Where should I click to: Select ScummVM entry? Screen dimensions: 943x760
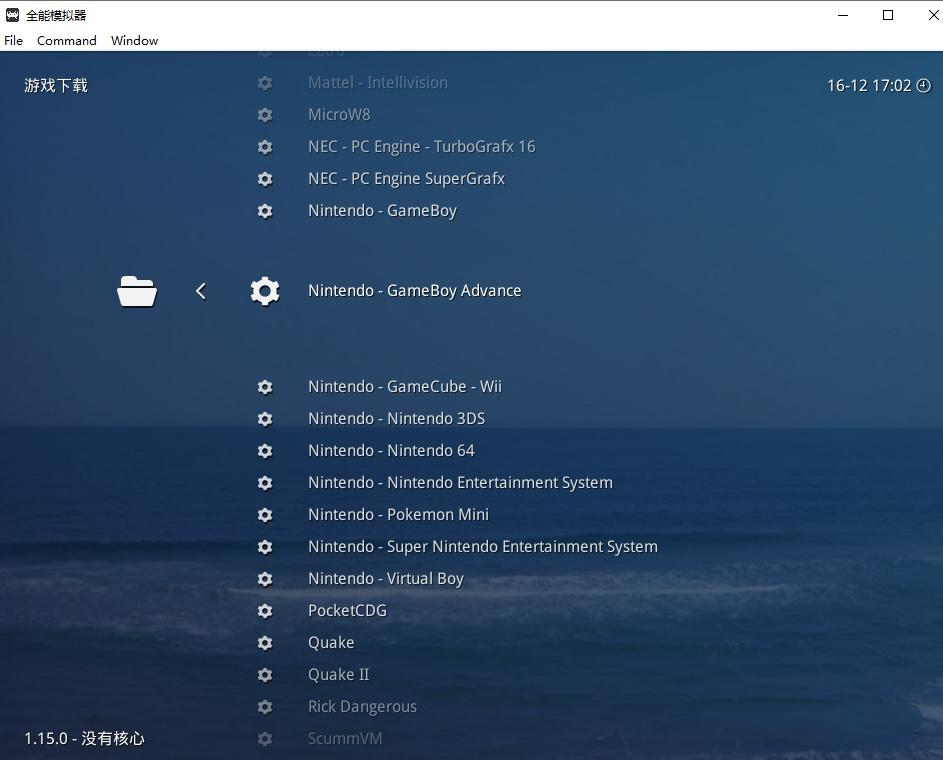345,738
